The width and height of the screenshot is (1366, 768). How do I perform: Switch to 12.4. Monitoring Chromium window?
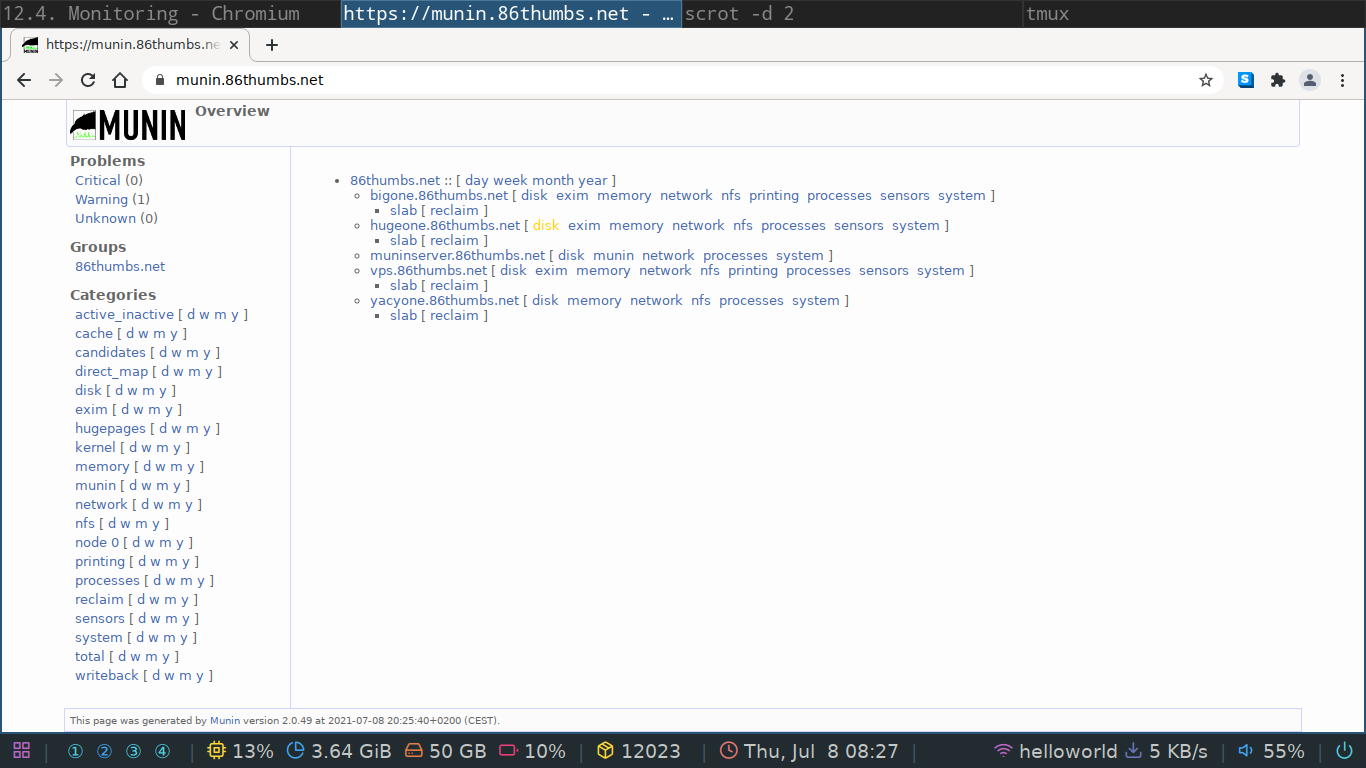click(170, 14)
